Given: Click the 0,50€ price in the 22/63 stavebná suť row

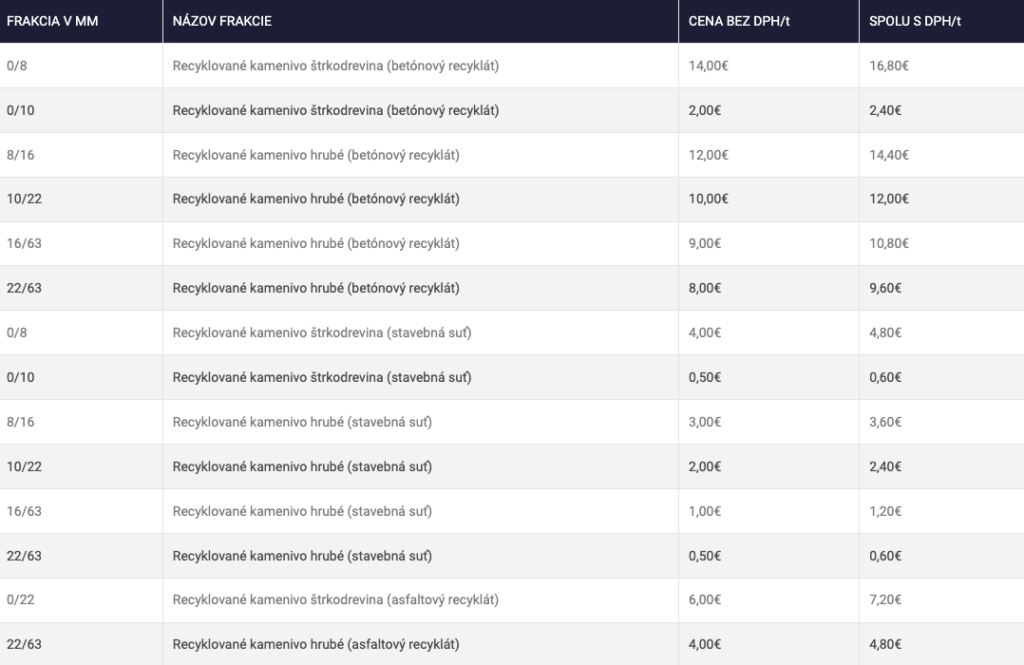Looking at the screenshot, I should (x=769, y=556).
